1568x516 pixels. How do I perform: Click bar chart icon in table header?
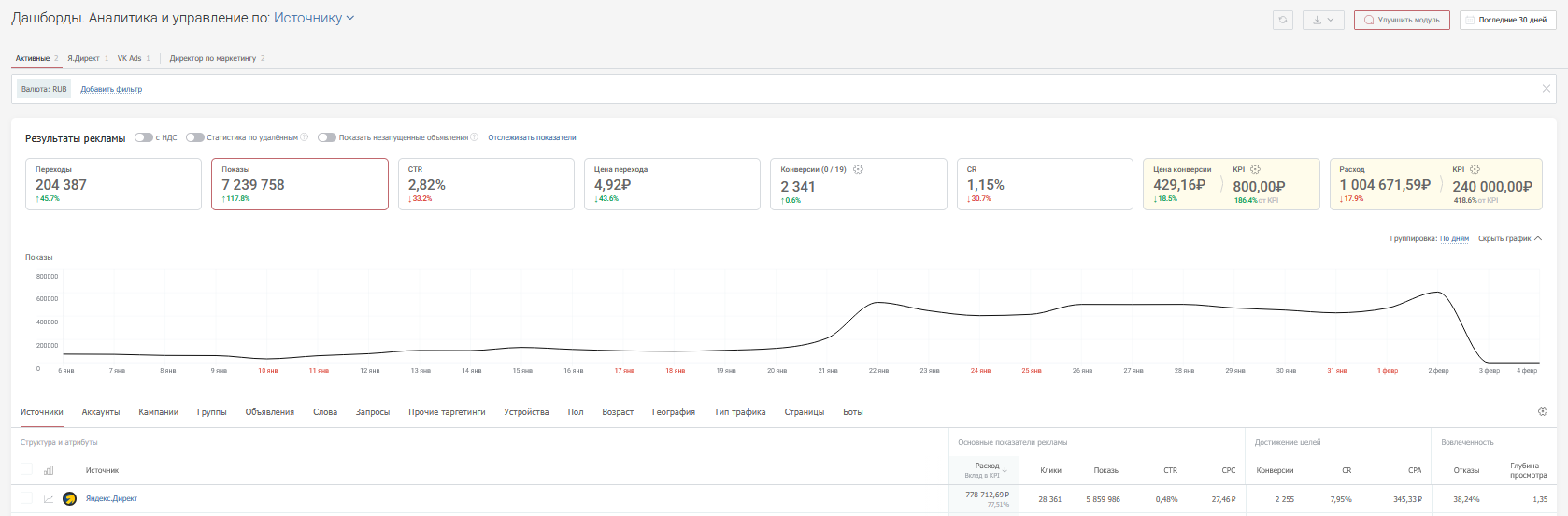click(49, 470)
